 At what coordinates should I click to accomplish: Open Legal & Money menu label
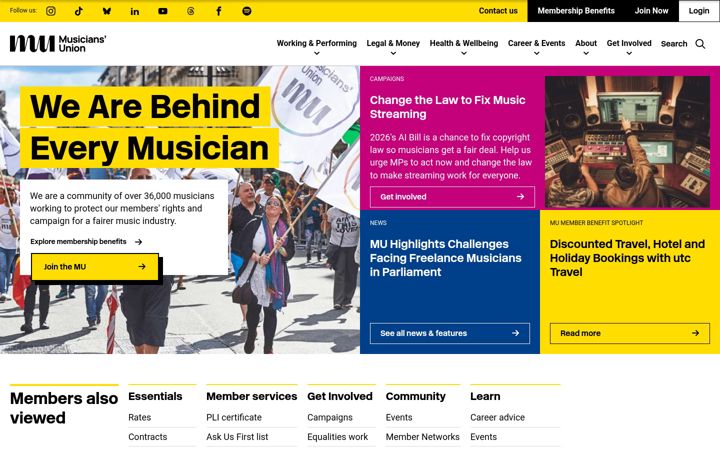point(393,43)
